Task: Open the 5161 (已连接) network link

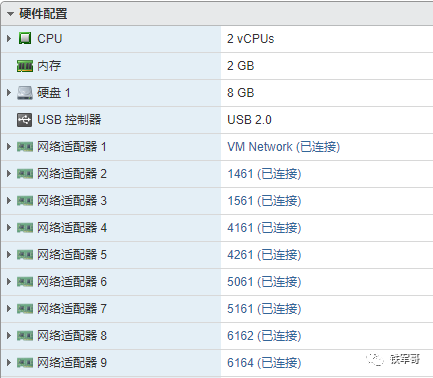Action: click(264, 309)
